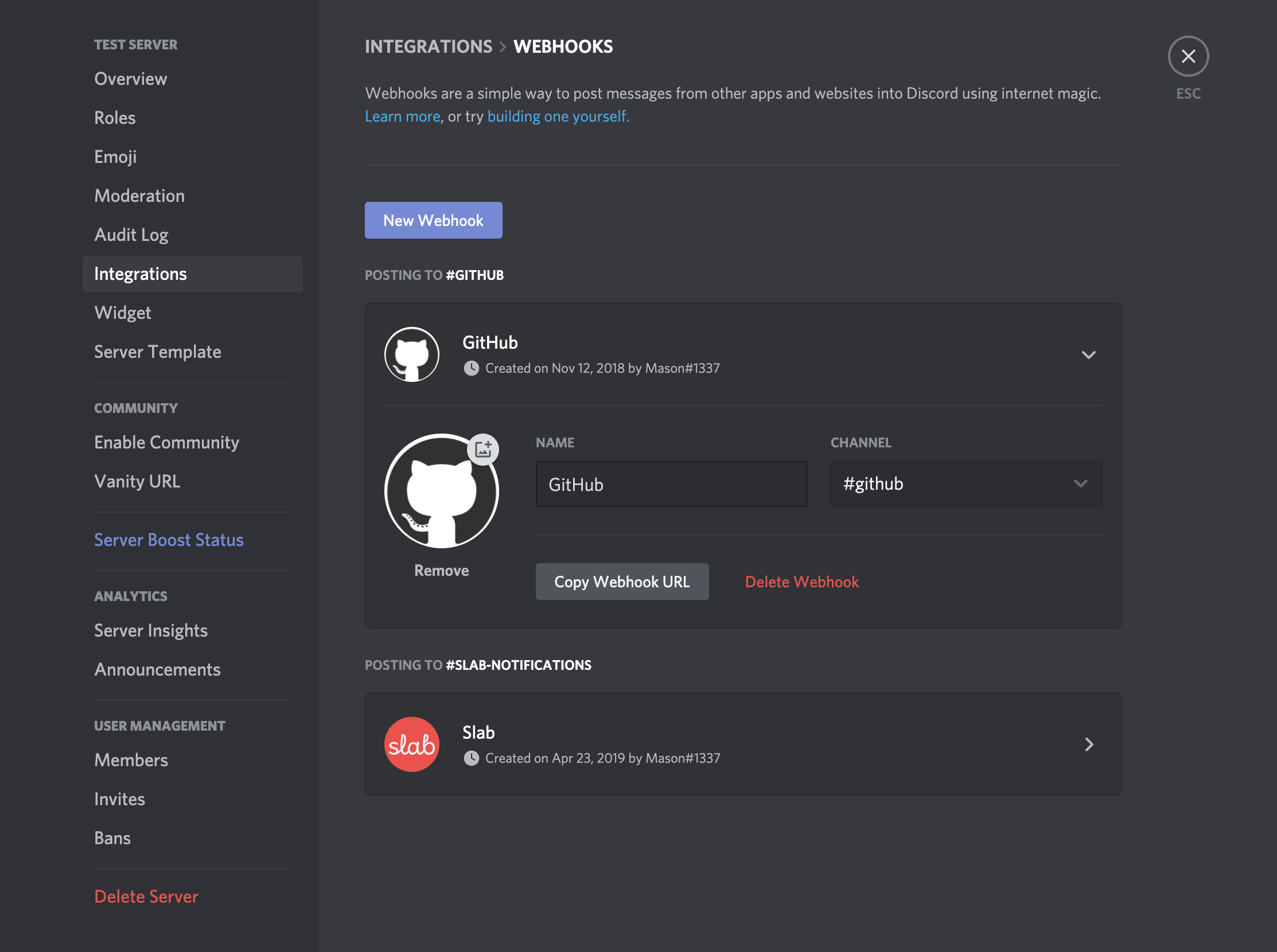Expand the Slab webhook entry
This screenshot has width=1277, height=952.
click(1089, 744)
